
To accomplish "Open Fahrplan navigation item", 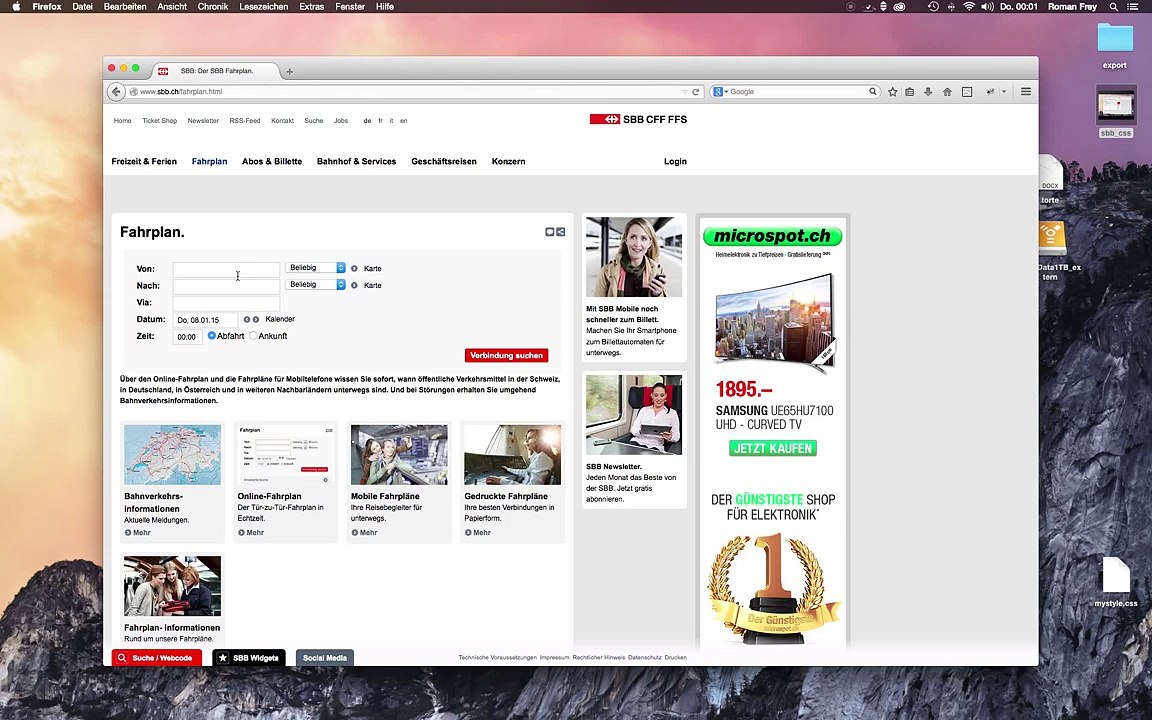I will [x=209, y=162].
